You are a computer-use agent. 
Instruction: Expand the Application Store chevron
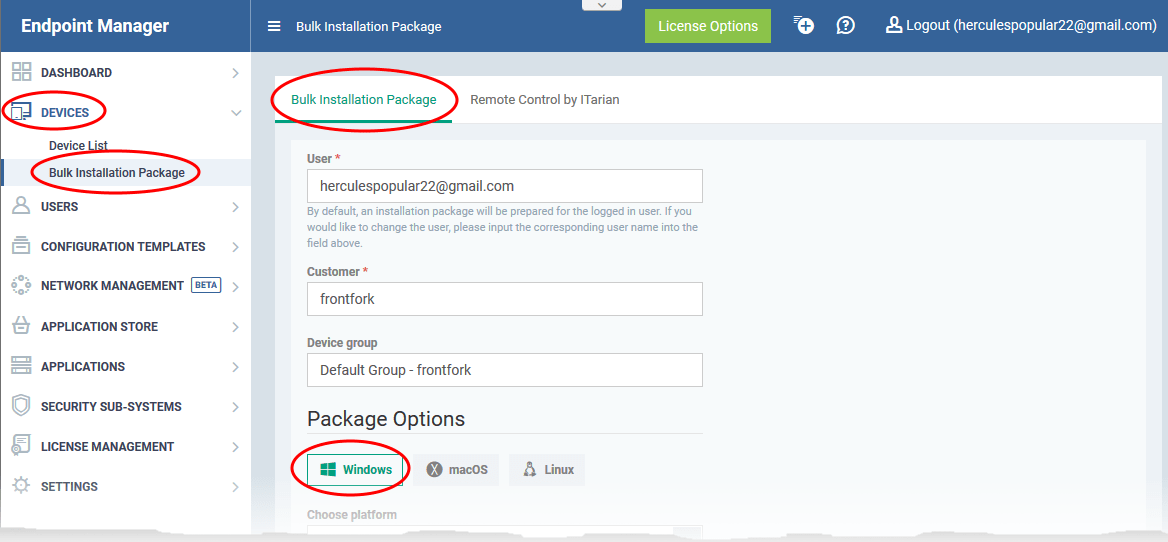tap(235, 327)
